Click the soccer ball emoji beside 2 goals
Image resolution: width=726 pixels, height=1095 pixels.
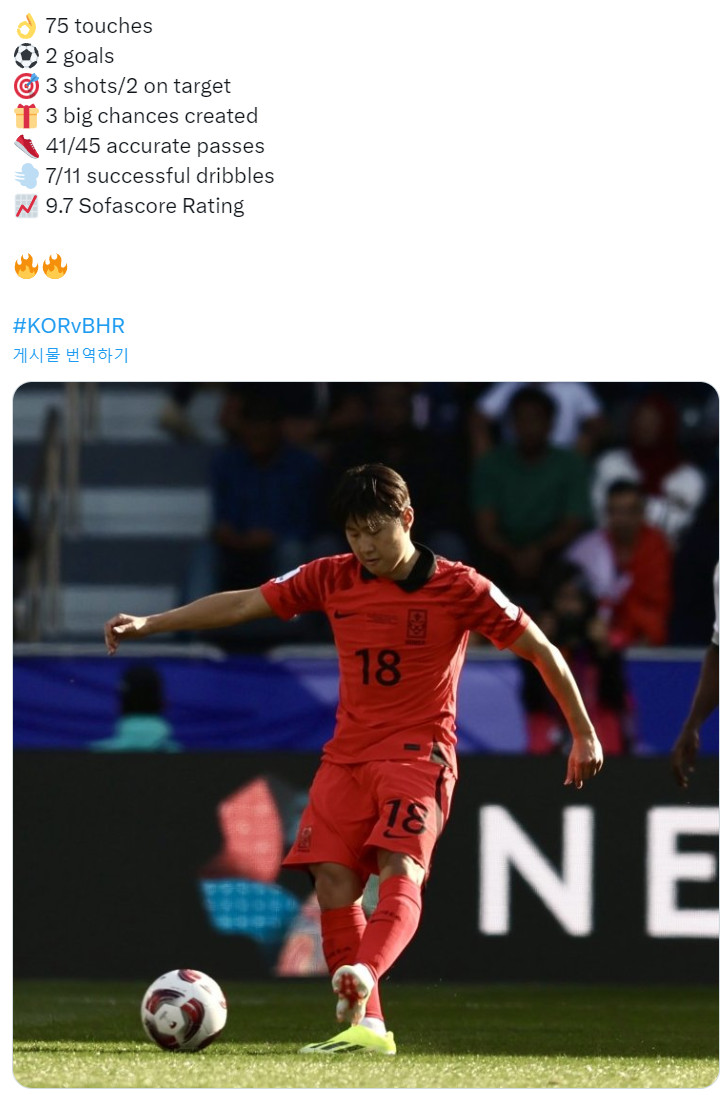tap(27, 56)
